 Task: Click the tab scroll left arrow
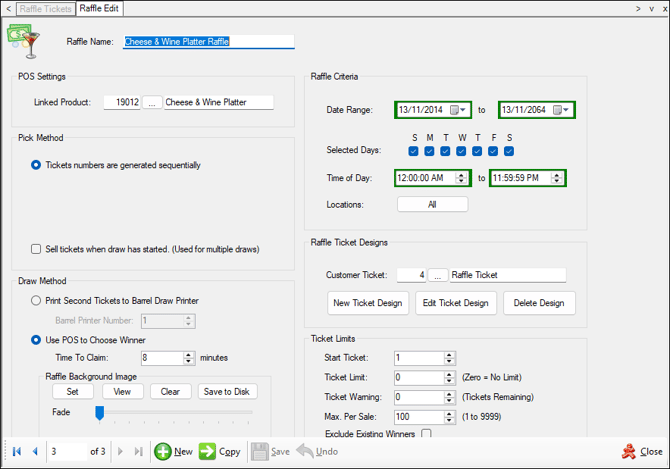(8, 8)
